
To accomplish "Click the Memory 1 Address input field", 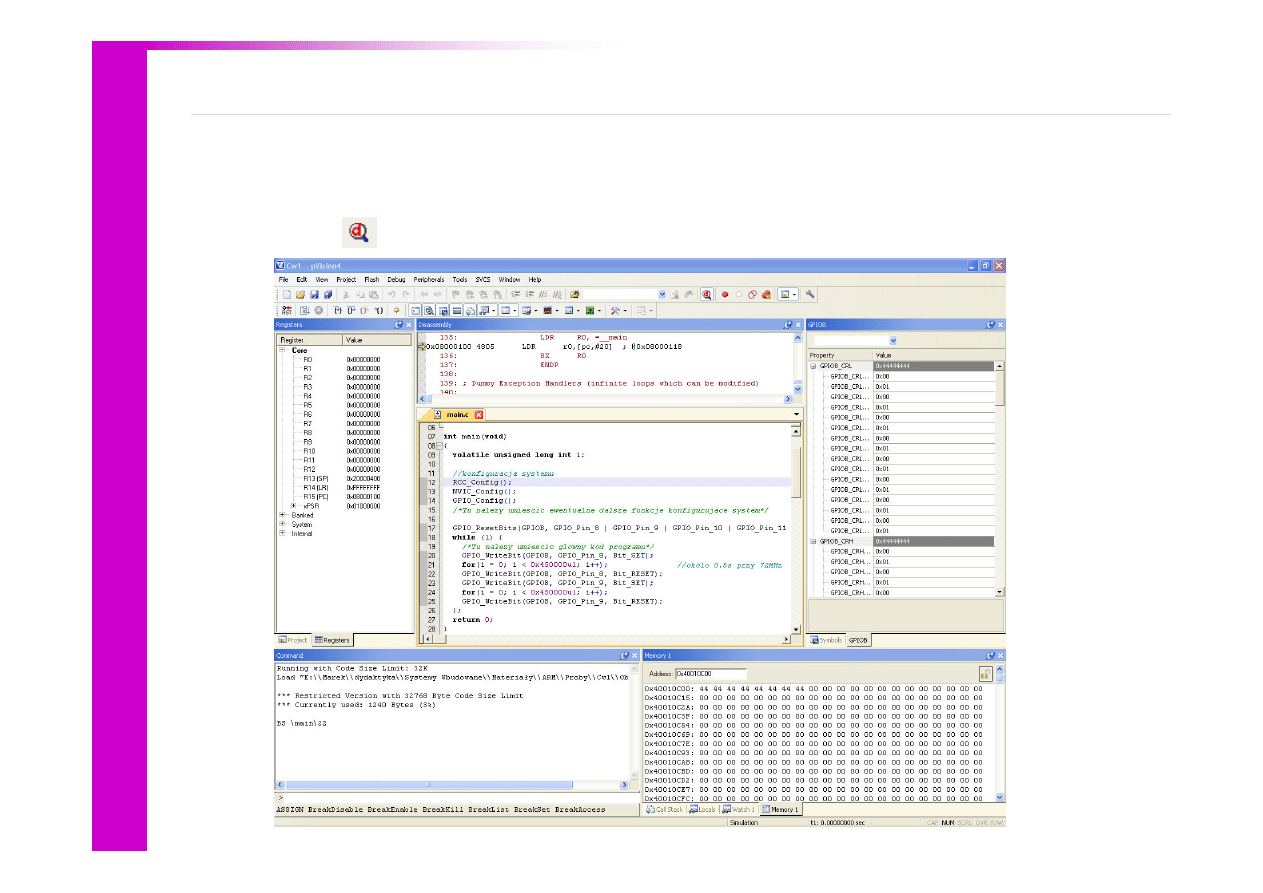I will [x=711, y=674].
